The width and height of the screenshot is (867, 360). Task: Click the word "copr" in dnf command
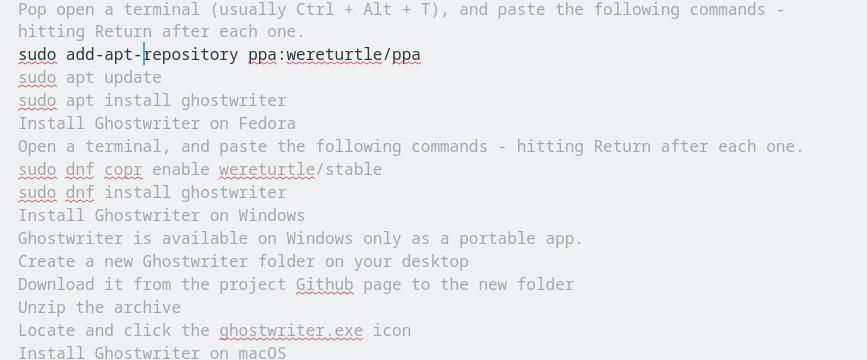[x=123, y=169]
